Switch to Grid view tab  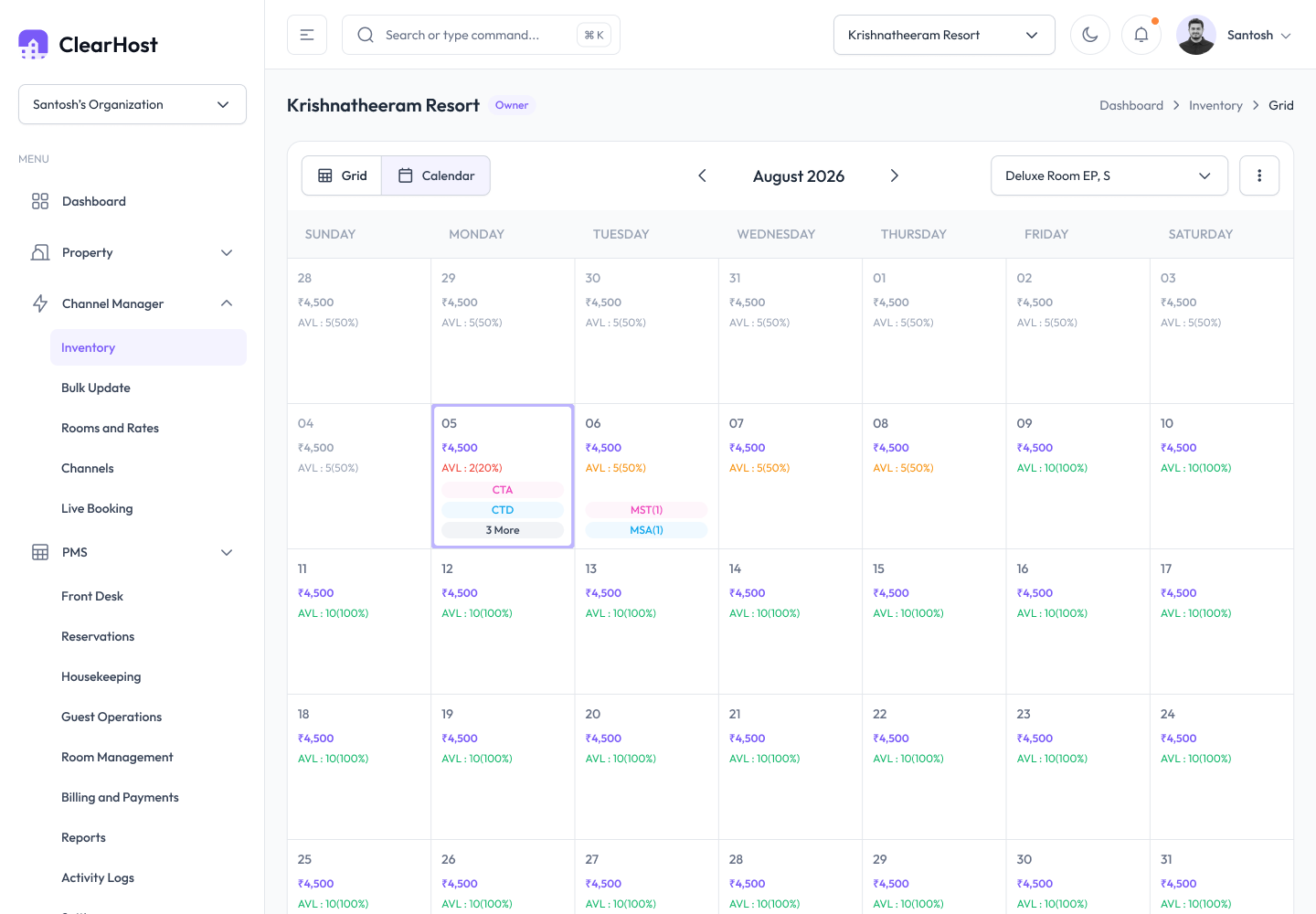342,175
